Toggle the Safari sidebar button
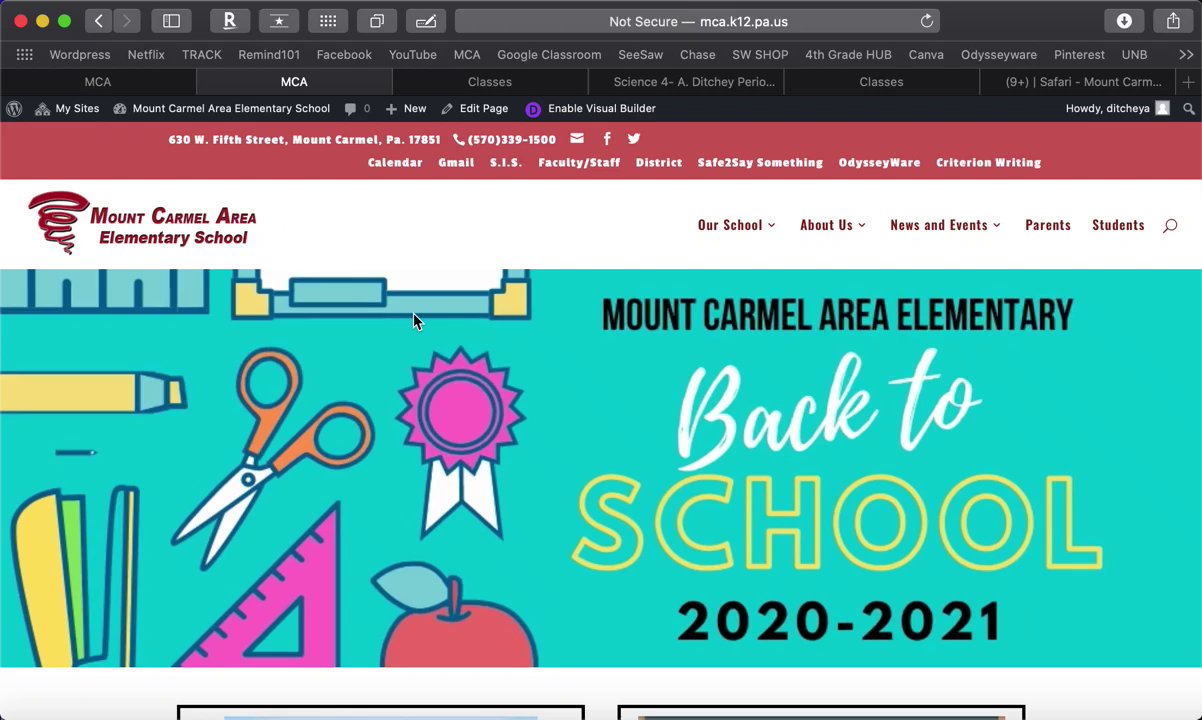1202x720 pixels. click(x=172, y=21)
